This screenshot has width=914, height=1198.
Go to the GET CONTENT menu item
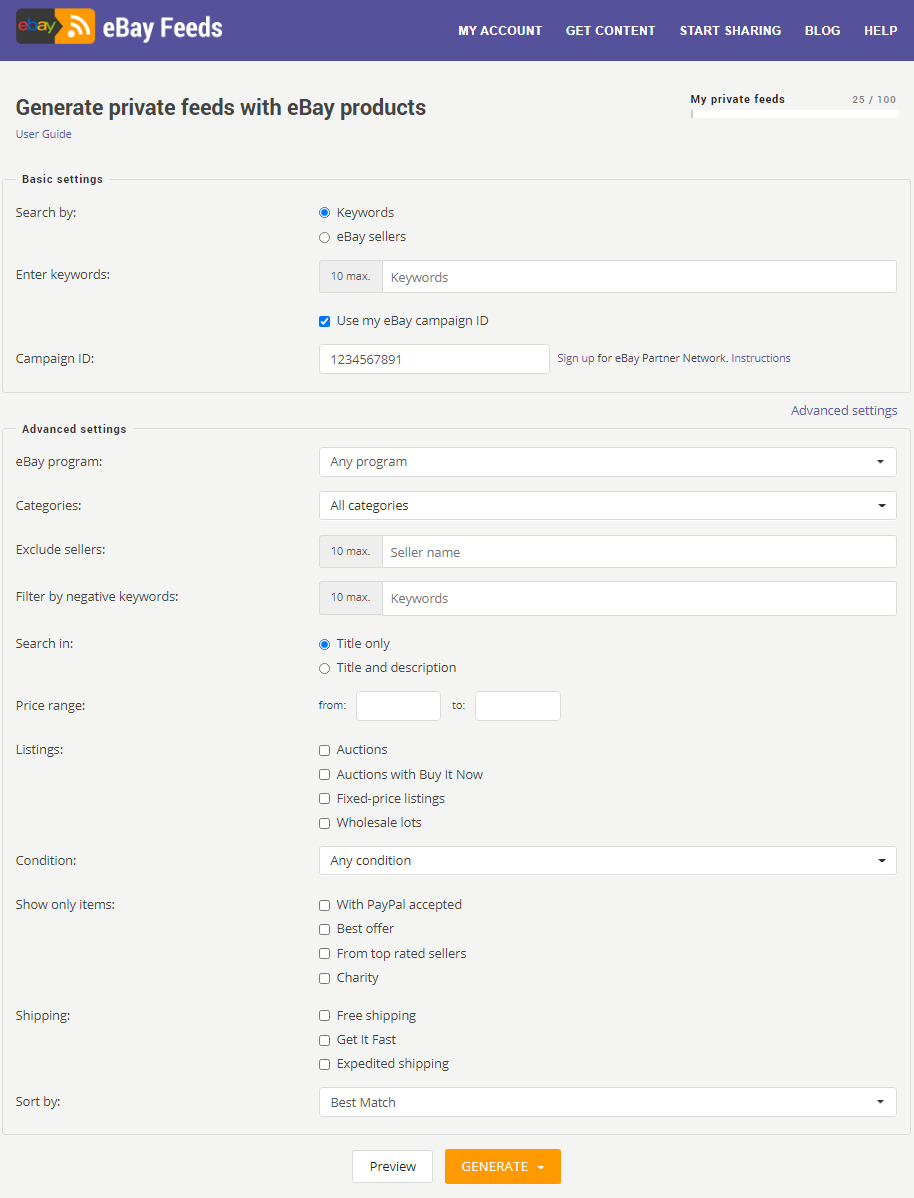point(610,31)
